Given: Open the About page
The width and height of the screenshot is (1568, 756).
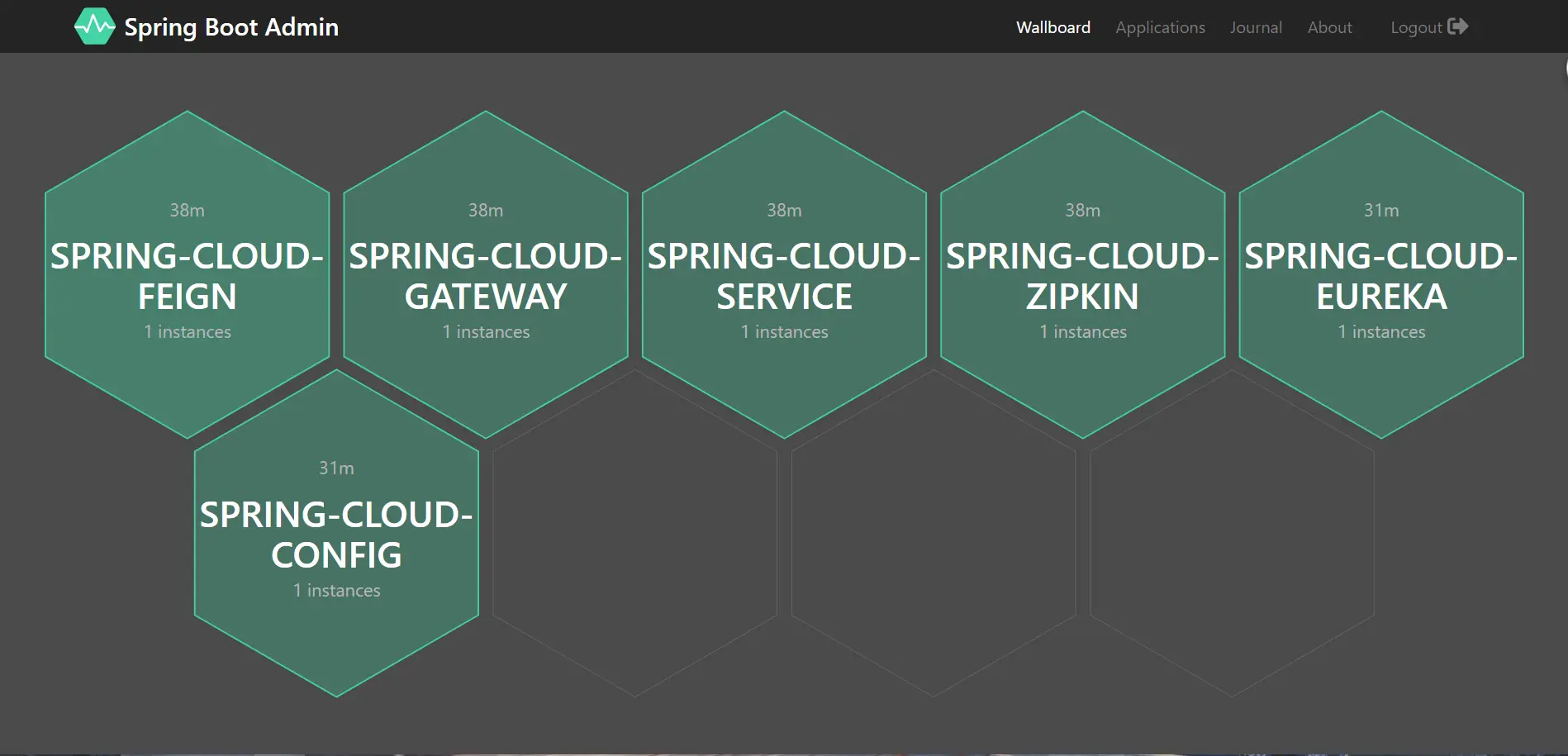Looking at the screenshot, I should click(1329, 27).
